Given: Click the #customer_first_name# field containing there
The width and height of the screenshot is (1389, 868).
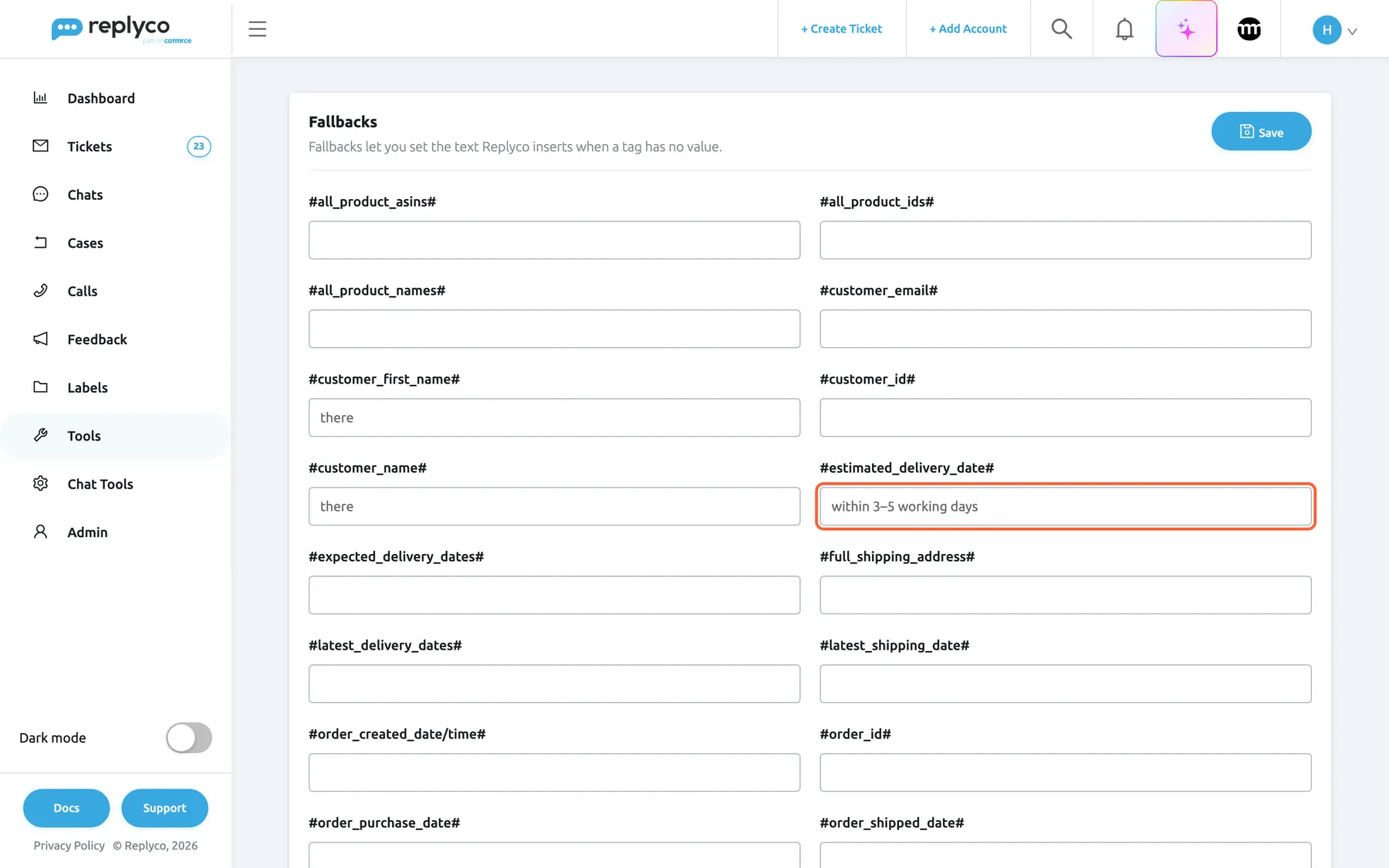Looking at the screenshot, I should click(x=554, y=417).
